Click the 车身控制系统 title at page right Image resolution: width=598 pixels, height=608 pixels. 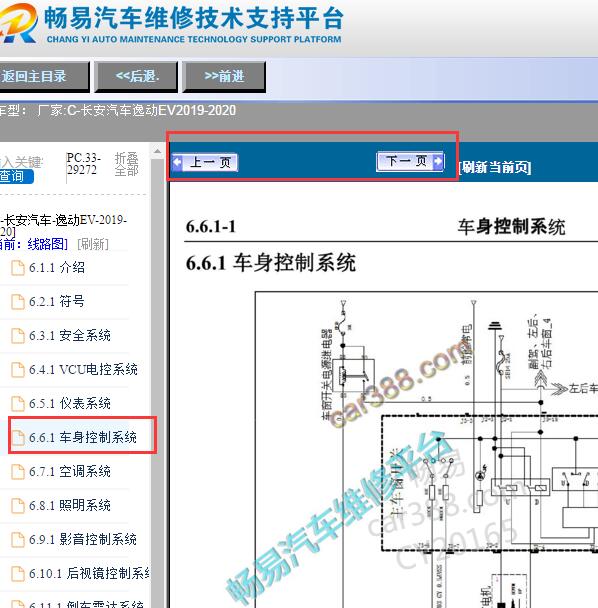[x=511, y=227]
